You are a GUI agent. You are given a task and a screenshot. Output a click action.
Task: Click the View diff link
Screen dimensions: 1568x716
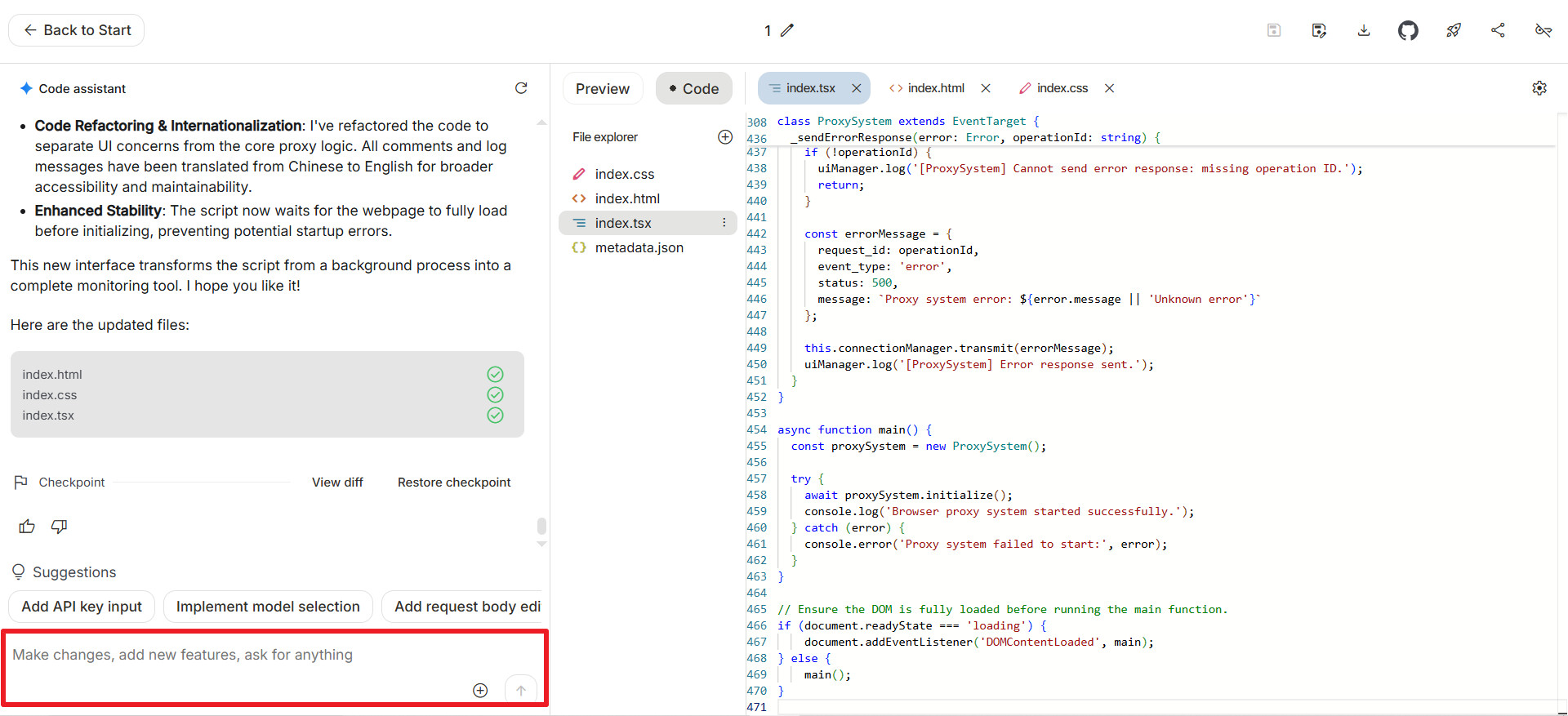click(337, 483)
